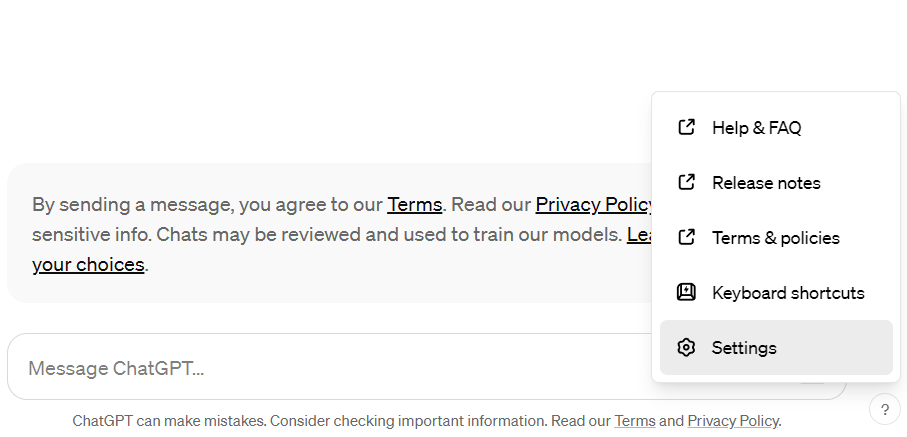Click the keyboard icon for Keyboard shortcuts
907x437 pixels.
(686, 293)
